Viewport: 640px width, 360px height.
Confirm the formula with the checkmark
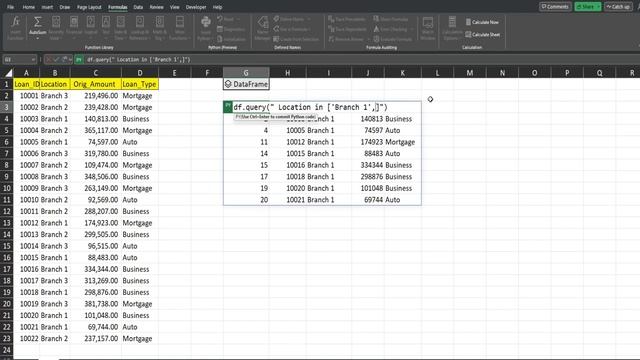click(56, 60)
